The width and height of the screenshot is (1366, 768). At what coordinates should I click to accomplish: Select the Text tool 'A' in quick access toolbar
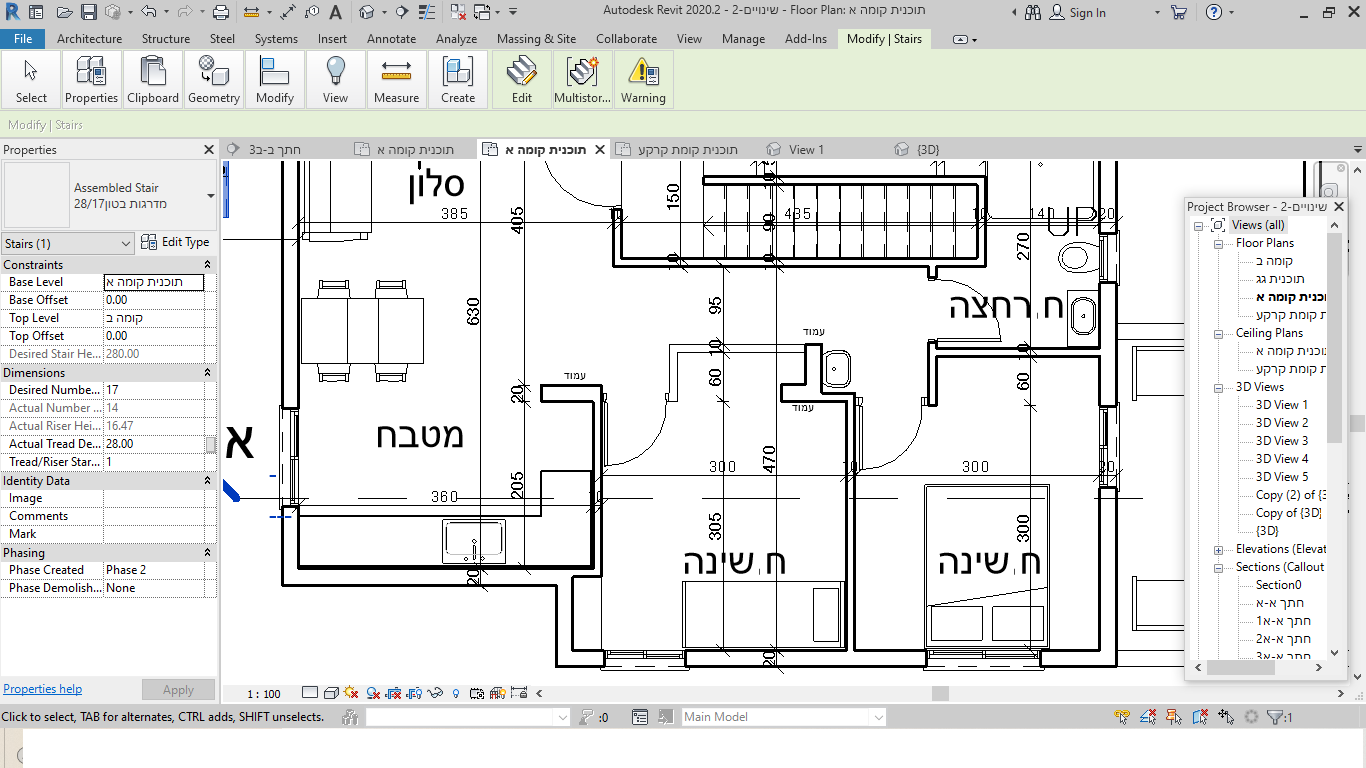335,12
